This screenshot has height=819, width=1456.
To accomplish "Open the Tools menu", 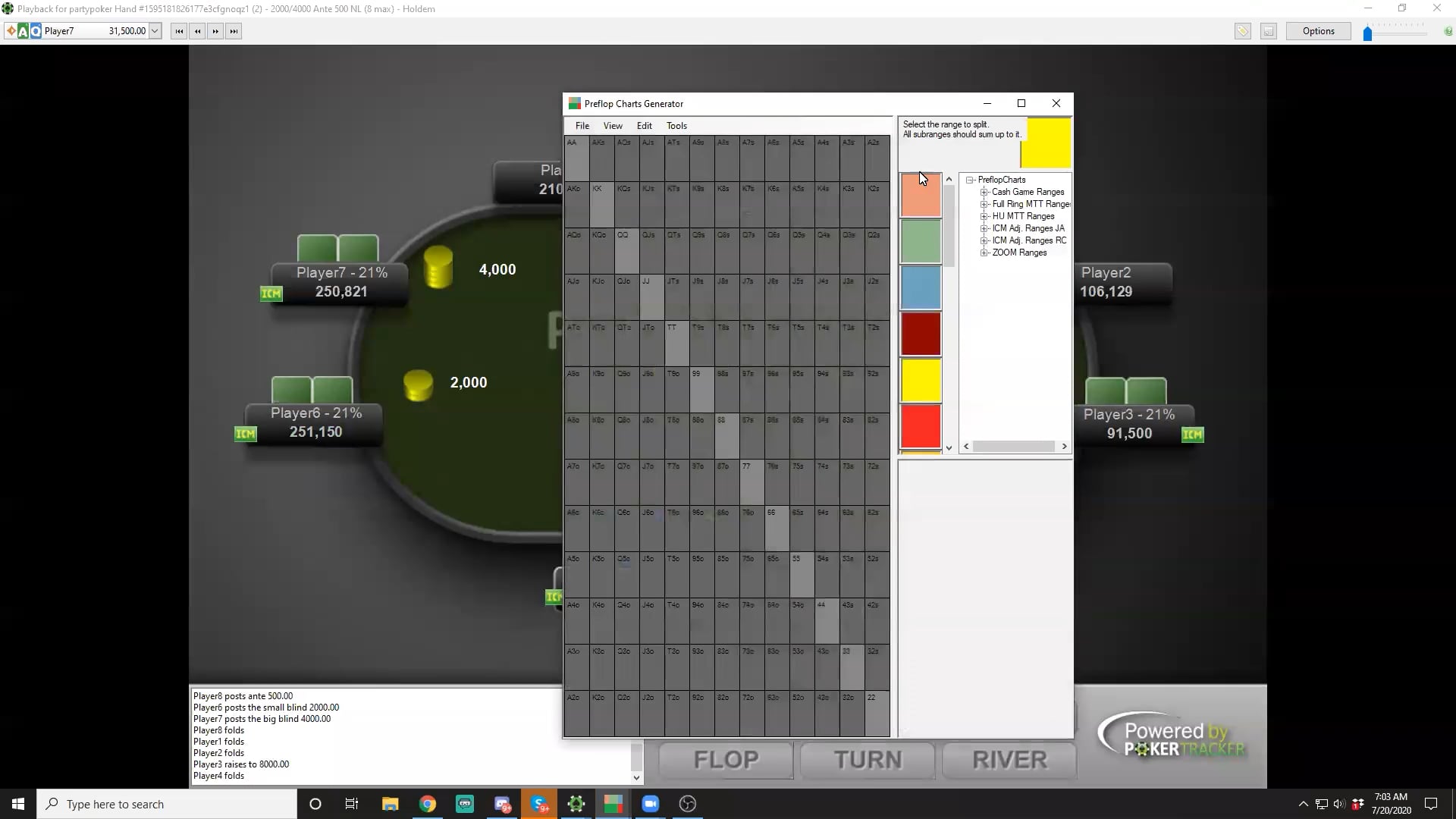I will point(676,126).
